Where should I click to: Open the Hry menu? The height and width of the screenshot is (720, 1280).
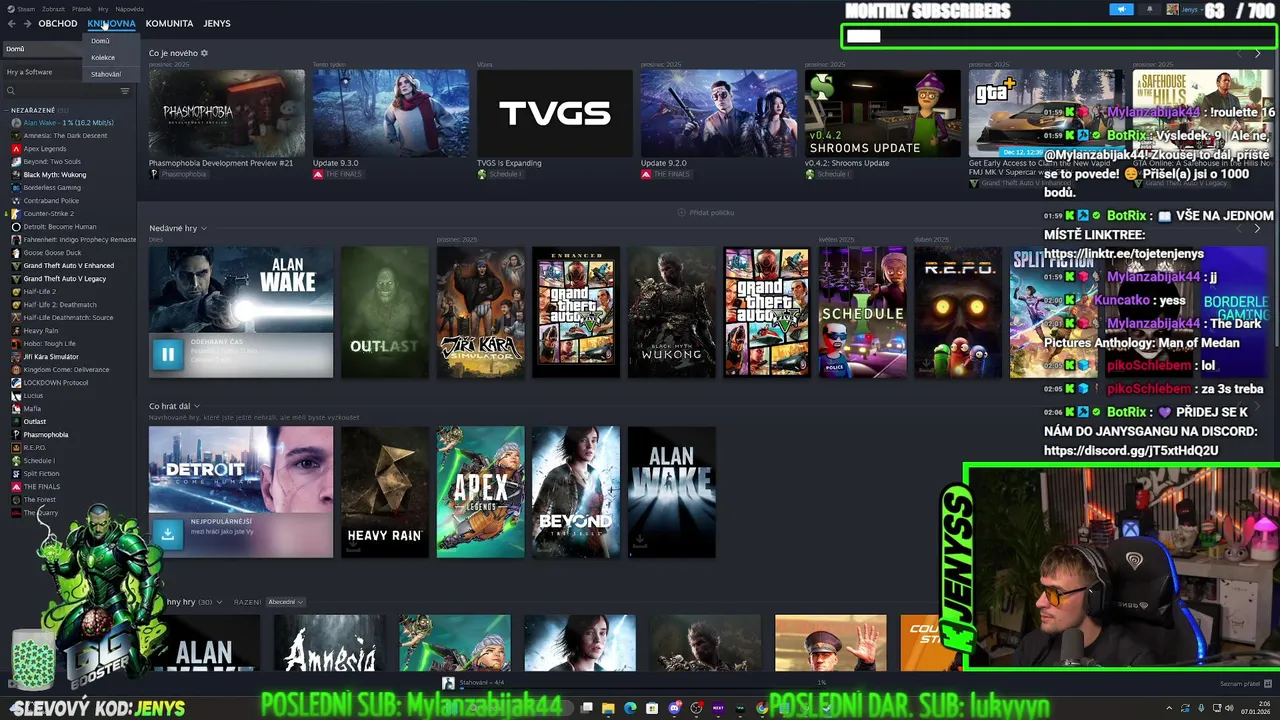(103, 9)
